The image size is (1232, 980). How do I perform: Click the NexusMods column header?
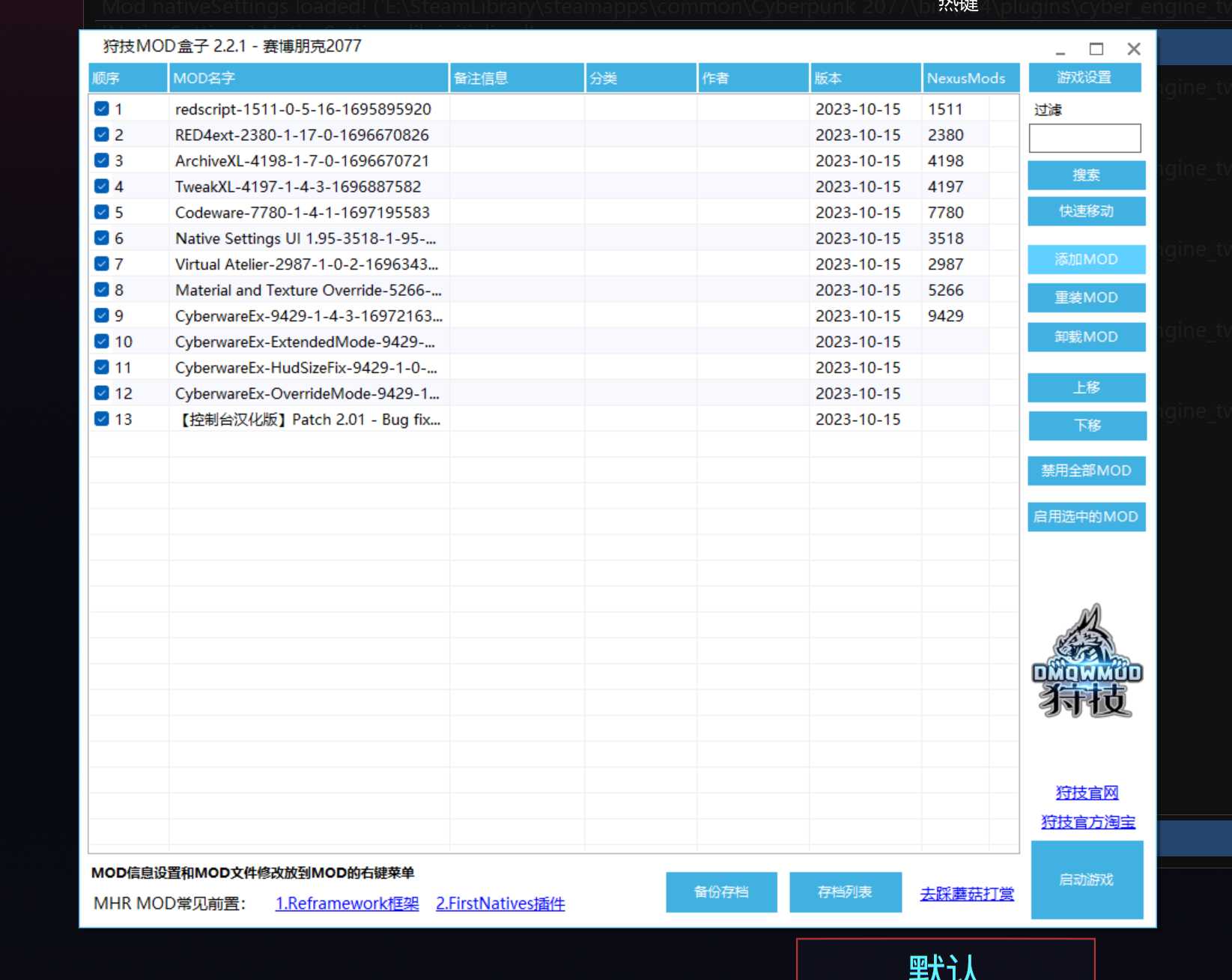(970, 78)
